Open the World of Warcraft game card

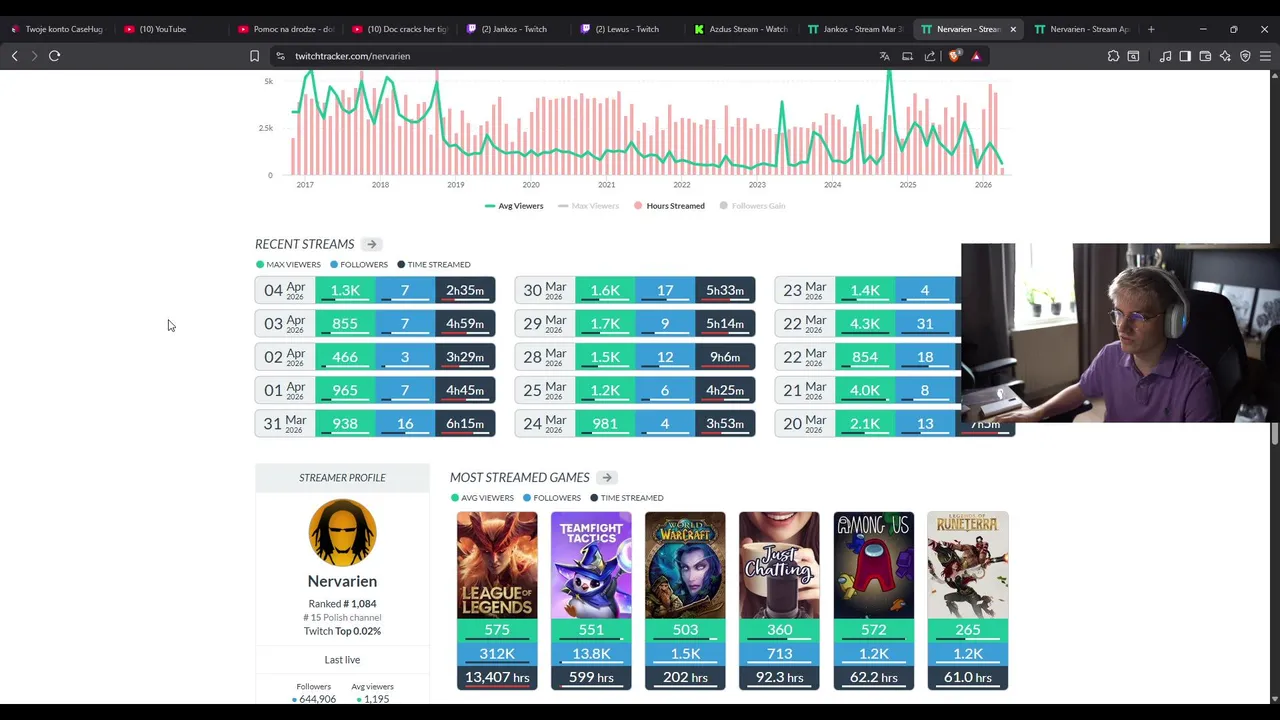(685, 600)
